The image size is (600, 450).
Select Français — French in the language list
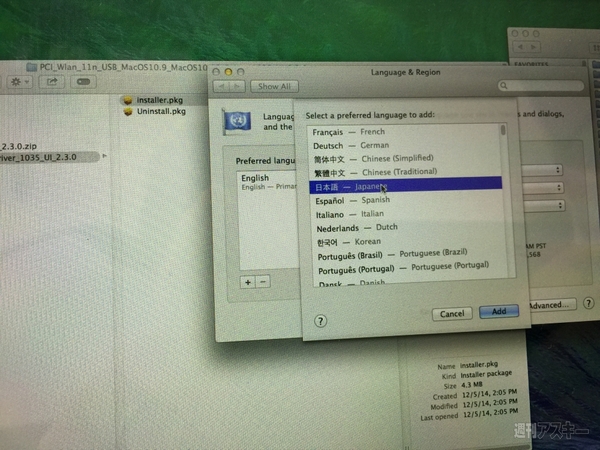(x=404, y=132)
